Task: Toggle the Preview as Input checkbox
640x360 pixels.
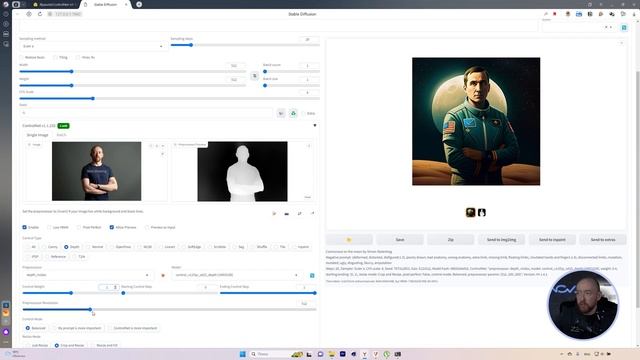Action: 147,227
